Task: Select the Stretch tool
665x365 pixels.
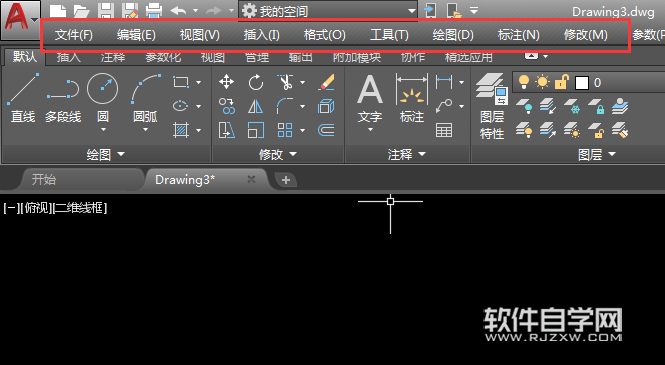Action: click(226, 130)
